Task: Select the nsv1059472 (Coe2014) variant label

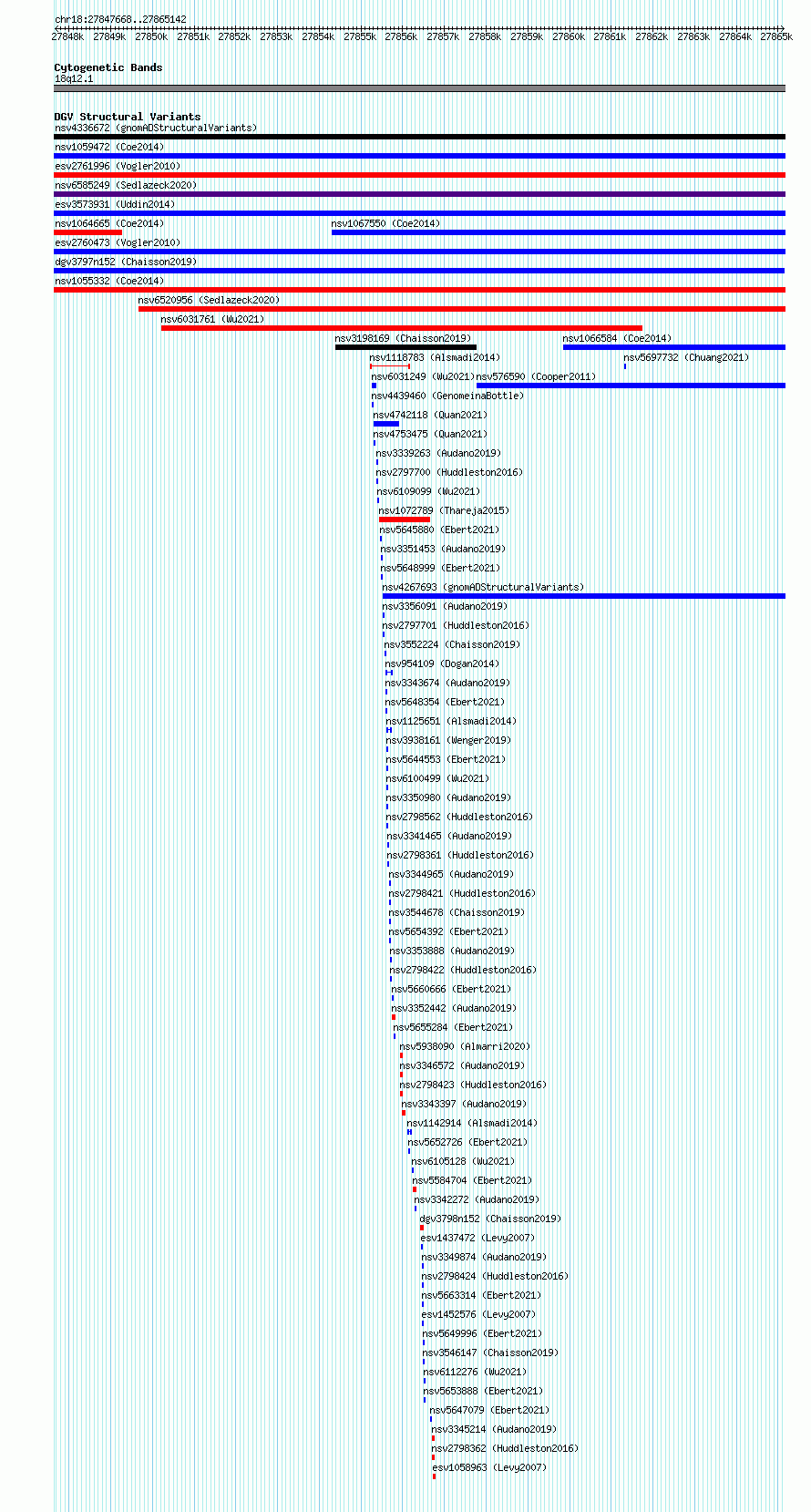Action: tap(109, 147)
